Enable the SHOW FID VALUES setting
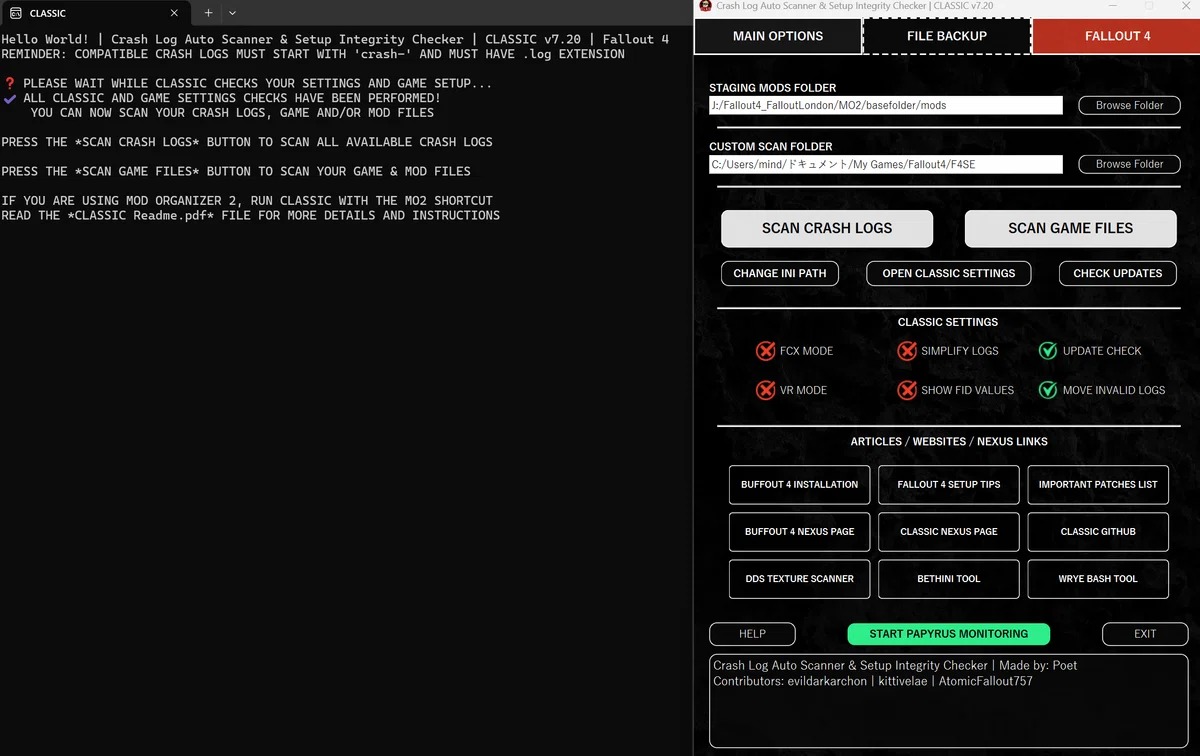Viewport: 1200px width, 756px height. click(x=956, y=390)
